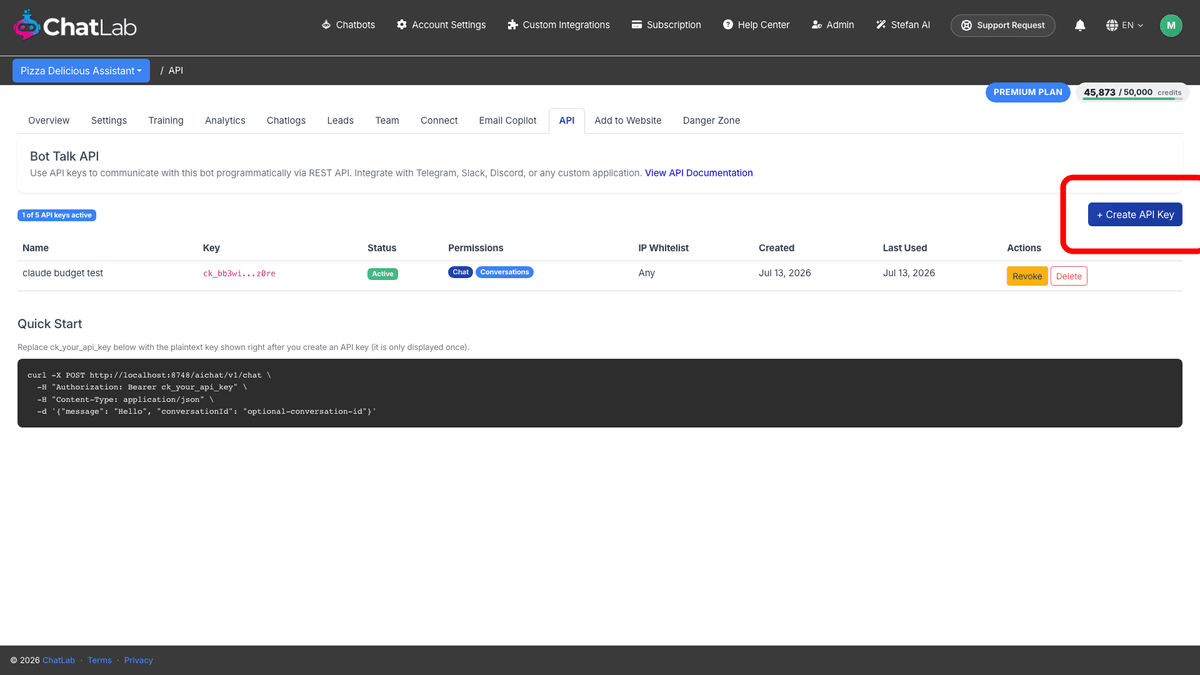The image size is (1200, 675).
Task: Switch to the Training tab
Action: click(x=166, y=120)
